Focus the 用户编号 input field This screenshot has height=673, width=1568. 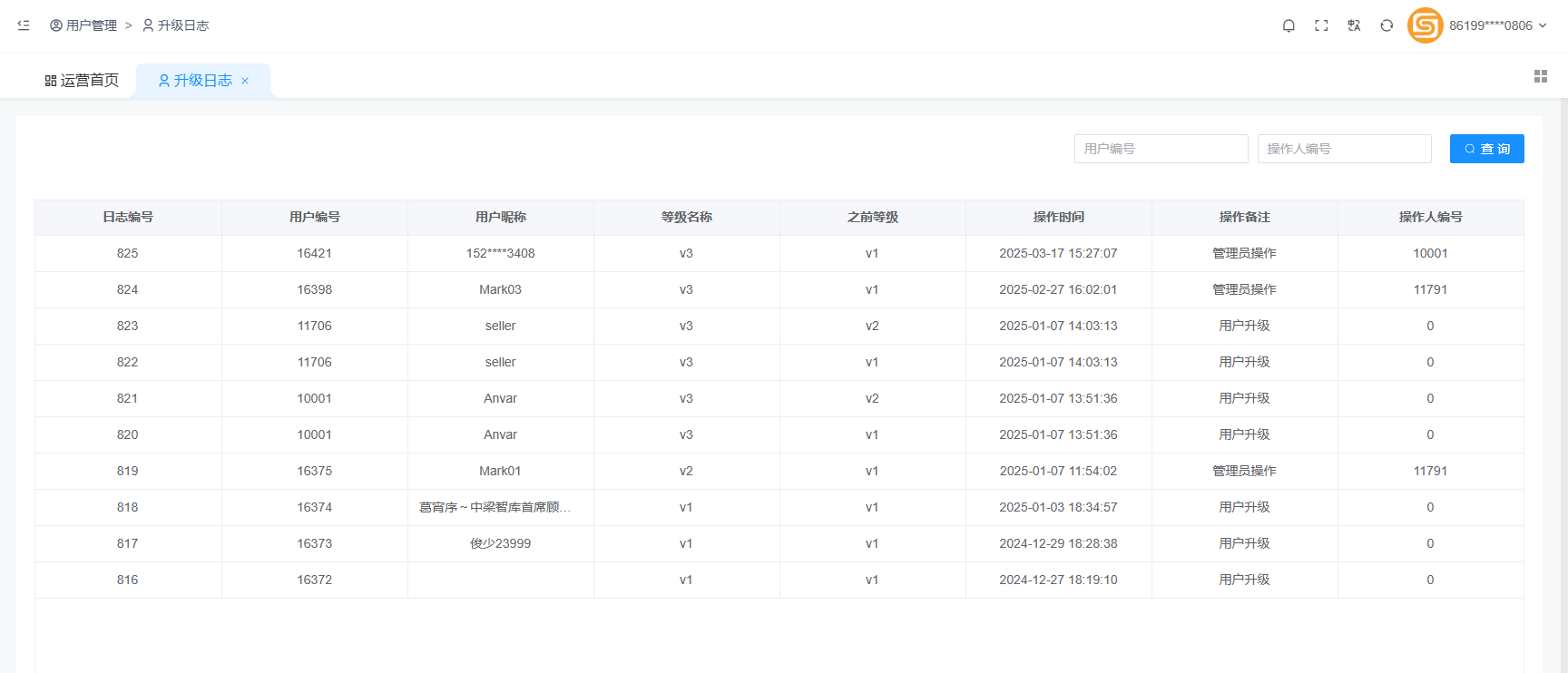click(x=1161, y=149)
